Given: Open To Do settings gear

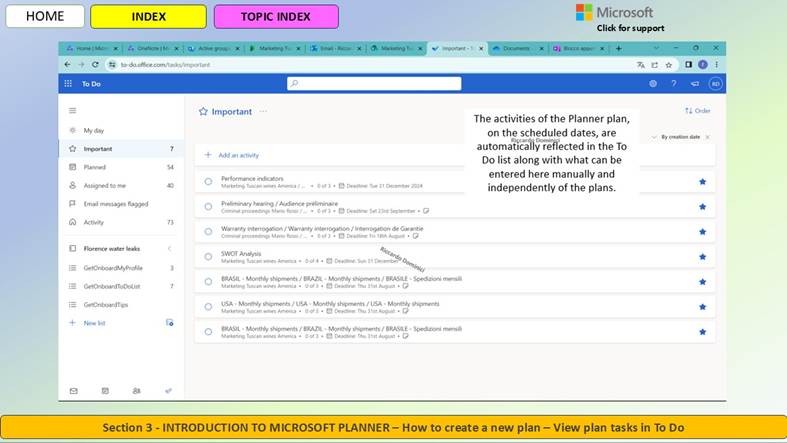Looking at the screenshot, I should (x=652, y=84).
